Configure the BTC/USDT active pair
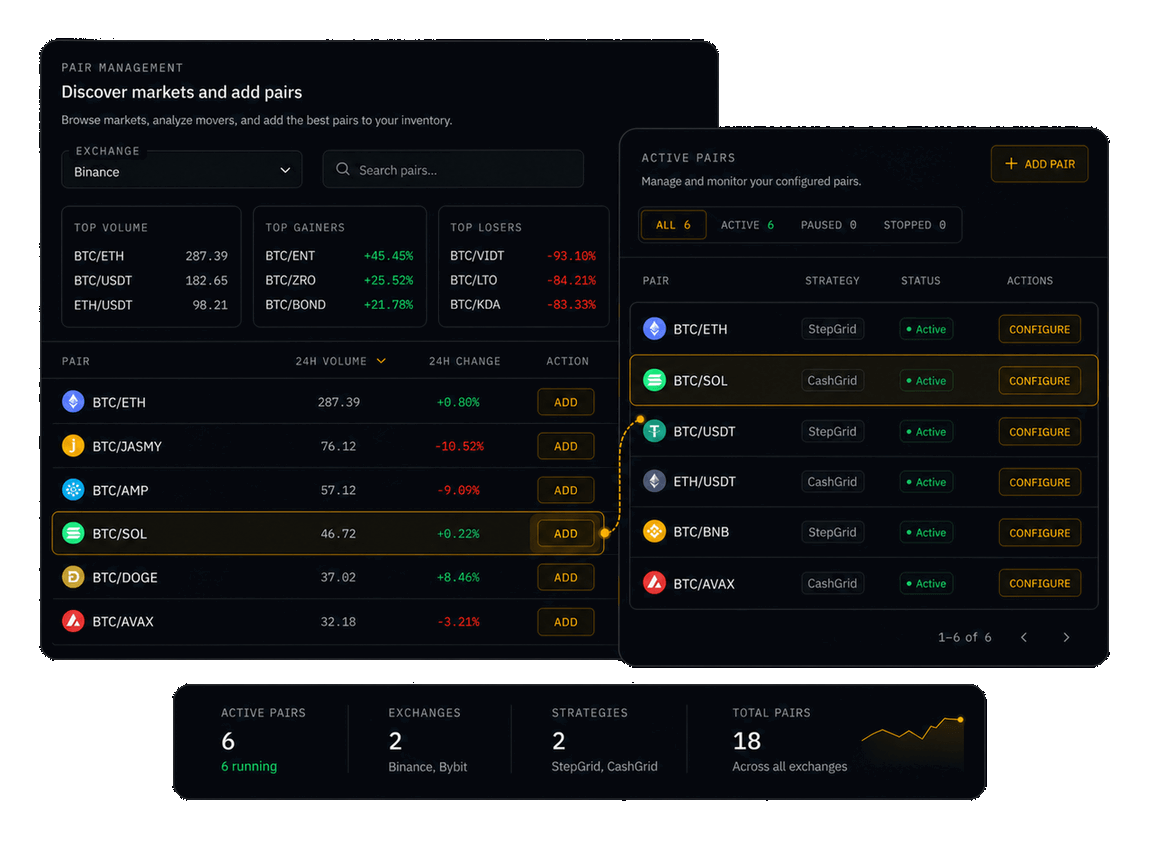The height and width of the screenshot is (864, 1152). (x=1040, y=432)
